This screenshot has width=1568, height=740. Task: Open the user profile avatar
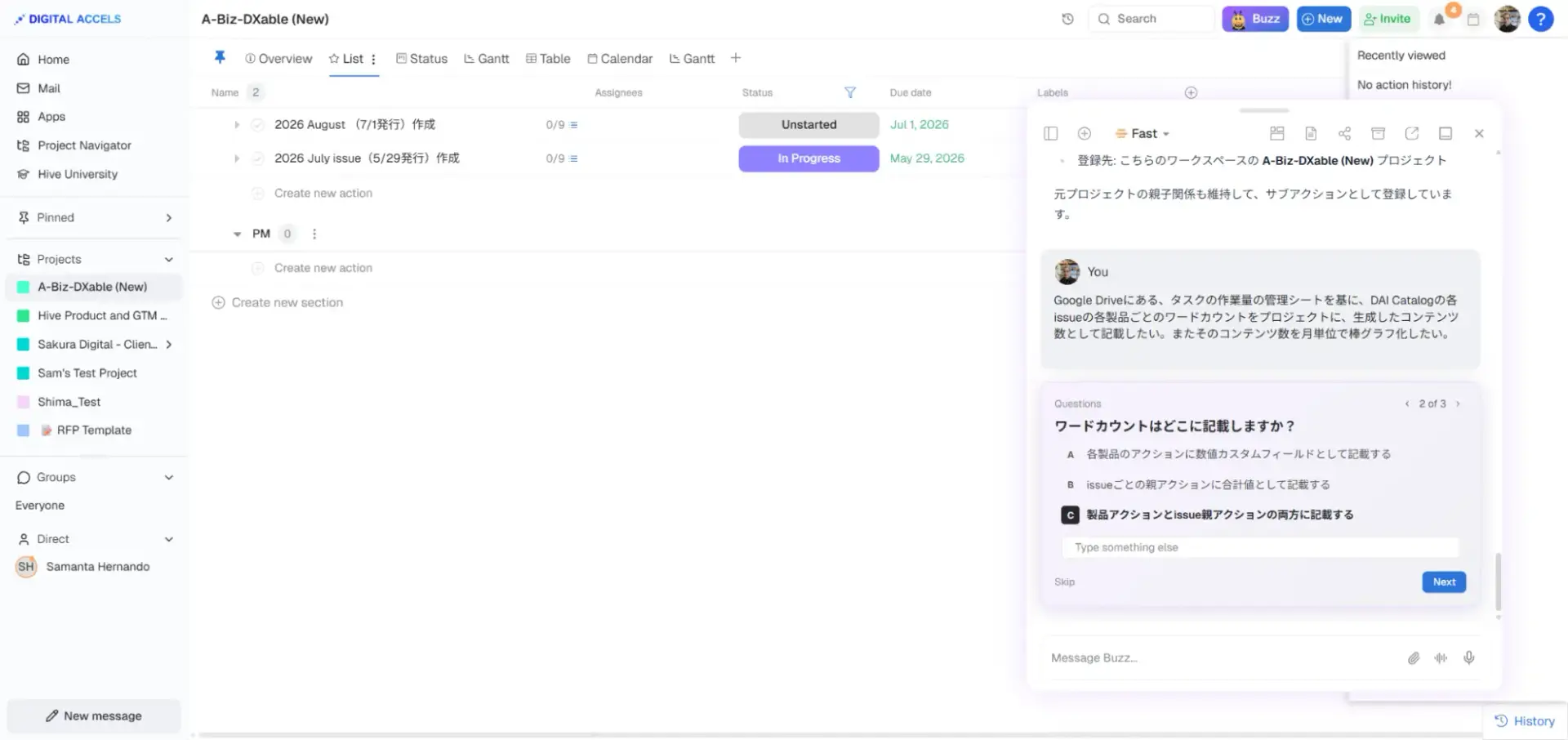pyautogui.click(x=1507, y=19)
